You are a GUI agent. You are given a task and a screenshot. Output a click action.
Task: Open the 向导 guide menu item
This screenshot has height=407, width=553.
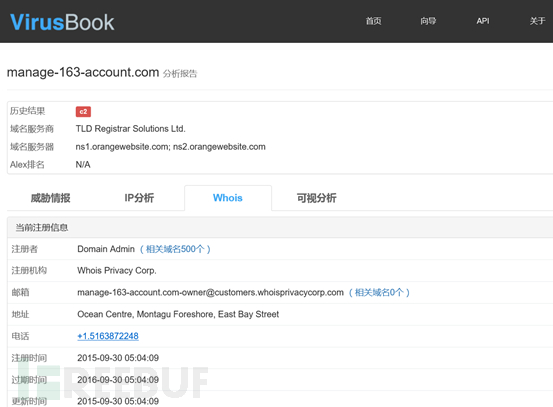(428, 21)
